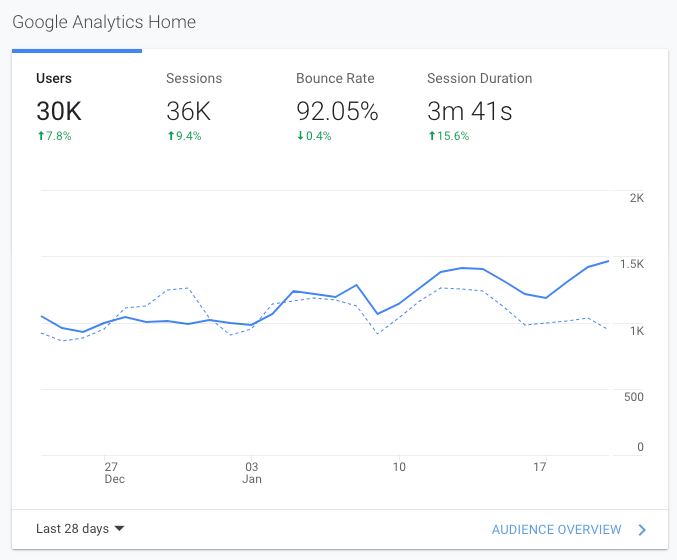
Task: Open the AUDIENCE OVERVIEW report link
Action: click(x=556, y=529)
